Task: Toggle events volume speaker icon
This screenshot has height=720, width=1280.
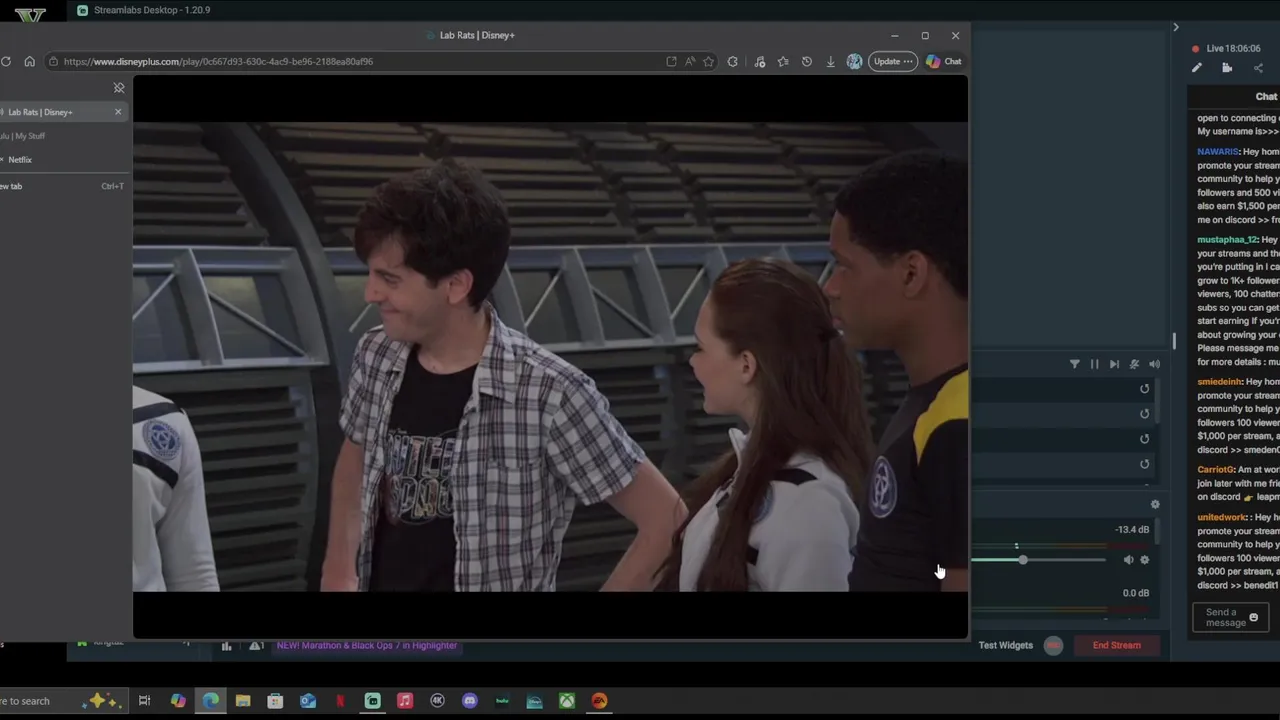Action: 1154,364
